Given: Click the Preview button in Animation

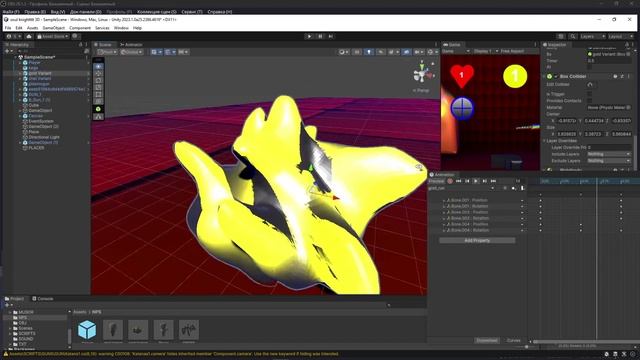Looking at the screenshot, I should [x=436, y=181].
